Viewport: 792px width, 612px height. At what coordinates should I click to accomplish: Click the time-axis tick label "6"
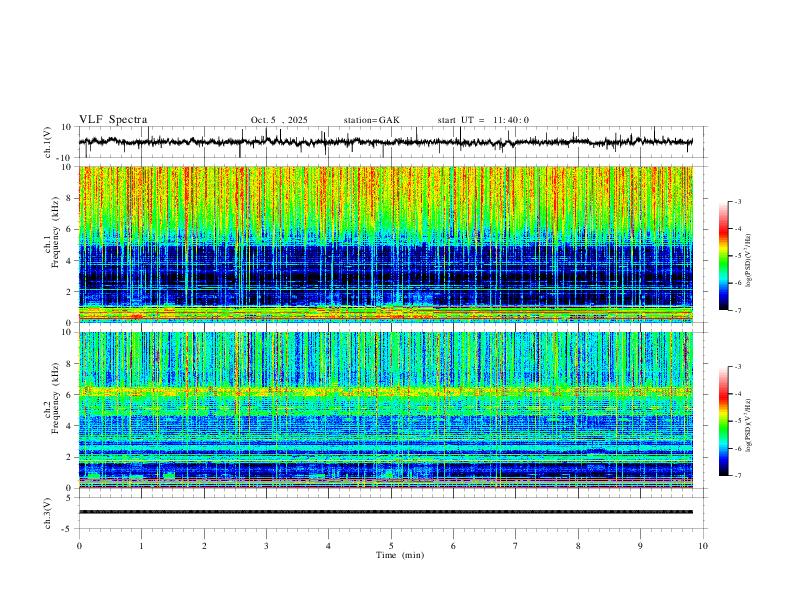tap(453, 546)
